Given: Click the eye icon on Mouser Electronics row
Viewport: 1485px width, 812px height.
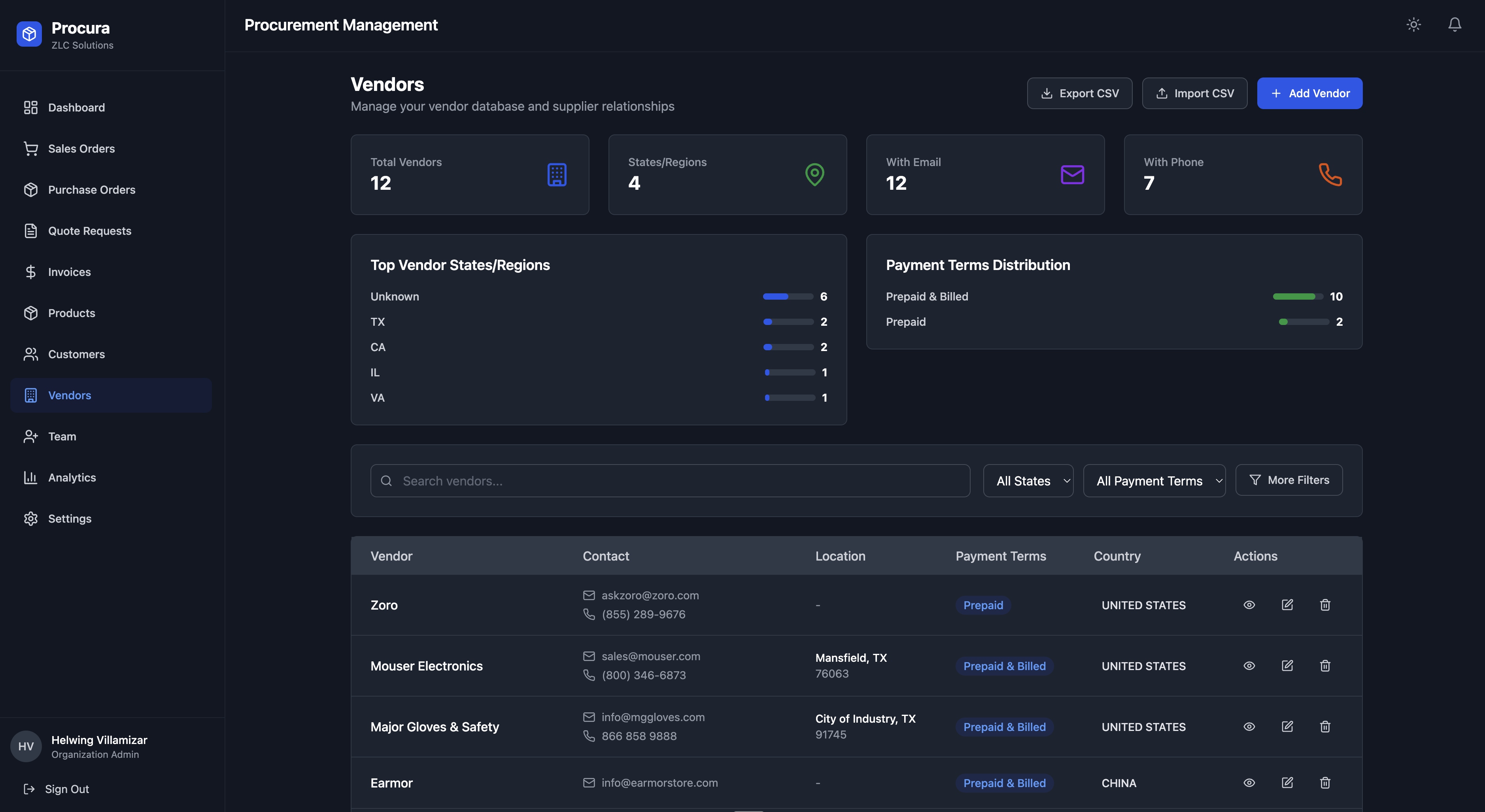Looking at the screenshot, I should 1249,666.
